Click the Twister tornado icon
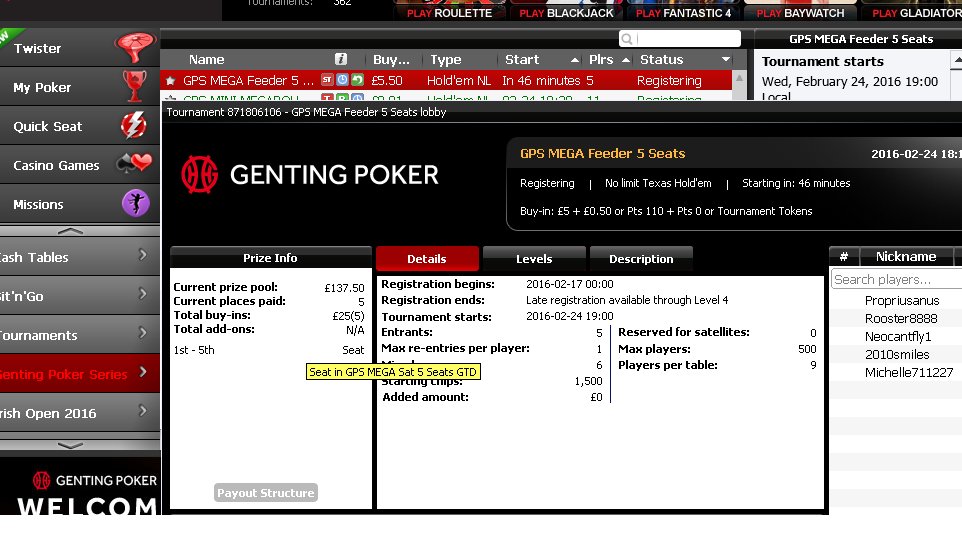The height and width of the screenshot is (540, 962). click(x=135, y=47)
